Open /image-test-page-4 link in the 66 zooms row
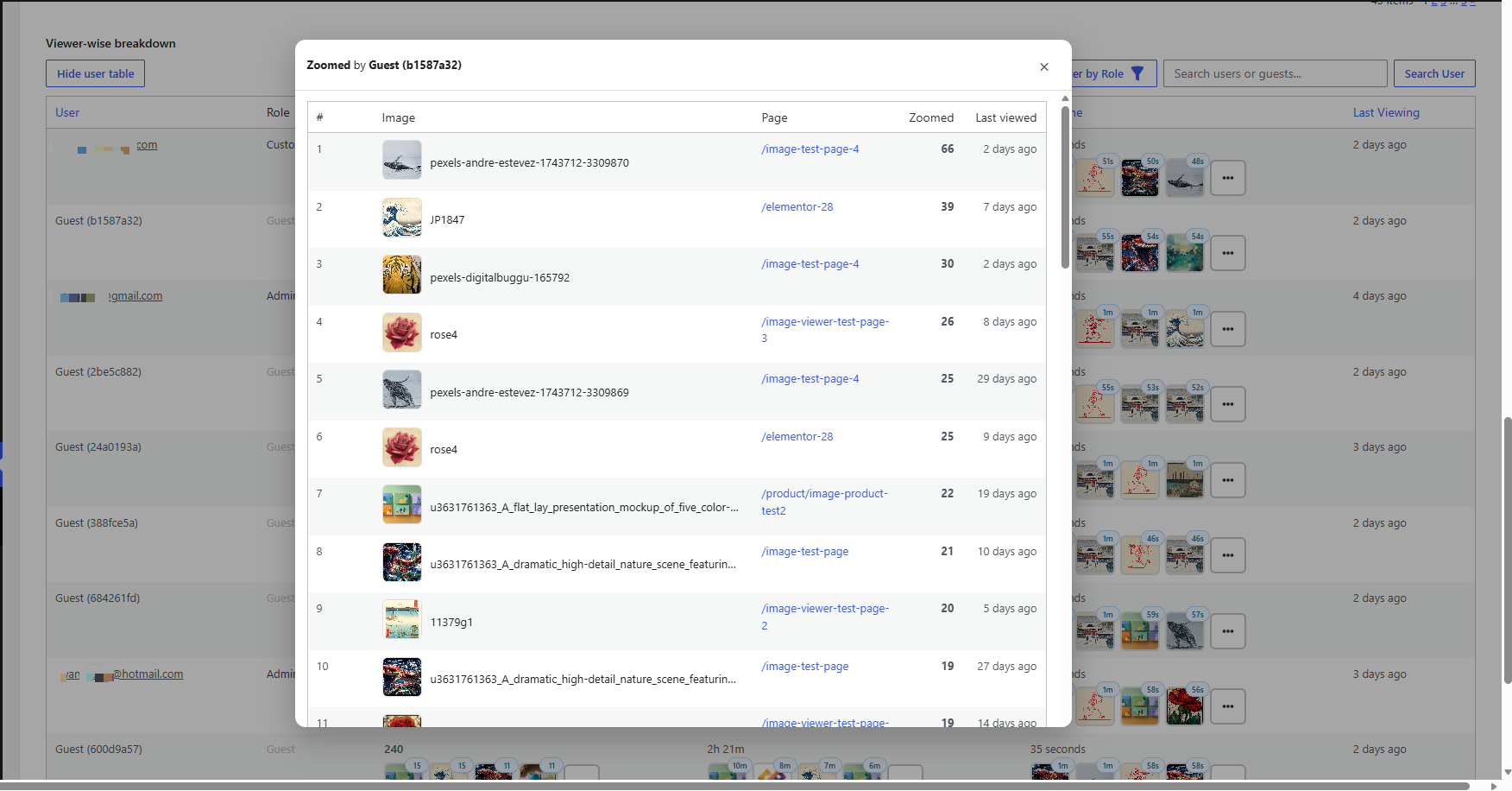 (810, 149)
